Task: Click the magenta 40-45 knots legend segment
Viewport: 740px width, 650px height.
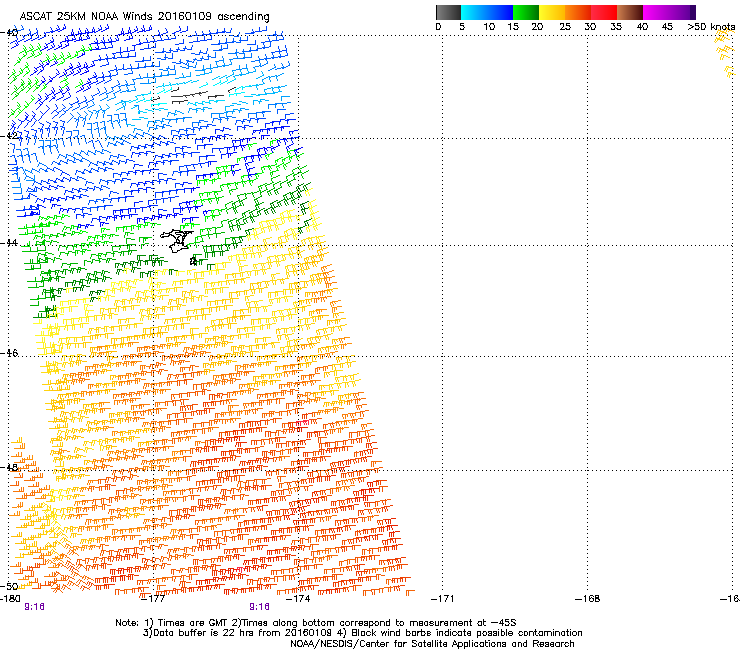Action: pyautogui.click(x=656, y=12)
